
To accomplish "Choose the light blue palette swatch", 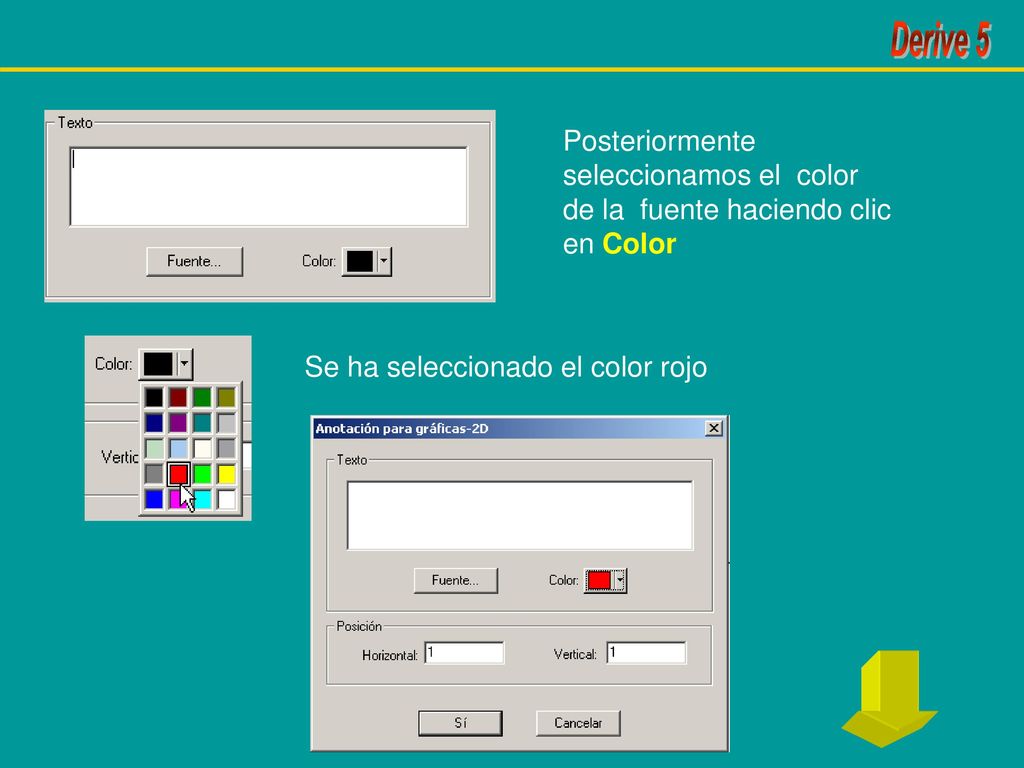I will point(178,448).
